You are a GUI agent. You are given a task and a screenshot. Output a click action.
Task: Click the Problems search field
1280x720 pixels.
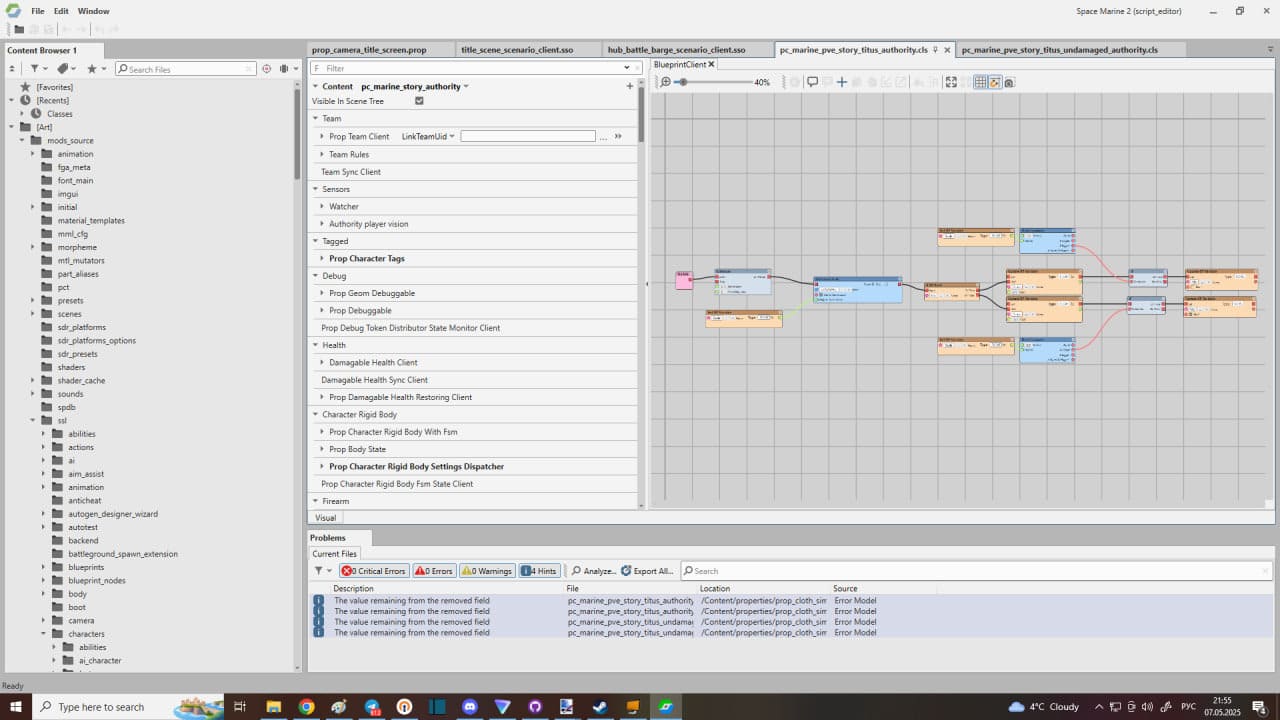pos(976,571)
